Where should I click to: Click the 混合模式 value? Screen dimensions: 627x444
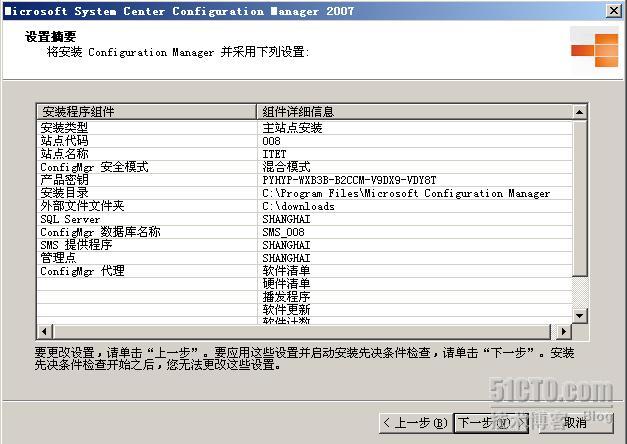tap(286, 167)
